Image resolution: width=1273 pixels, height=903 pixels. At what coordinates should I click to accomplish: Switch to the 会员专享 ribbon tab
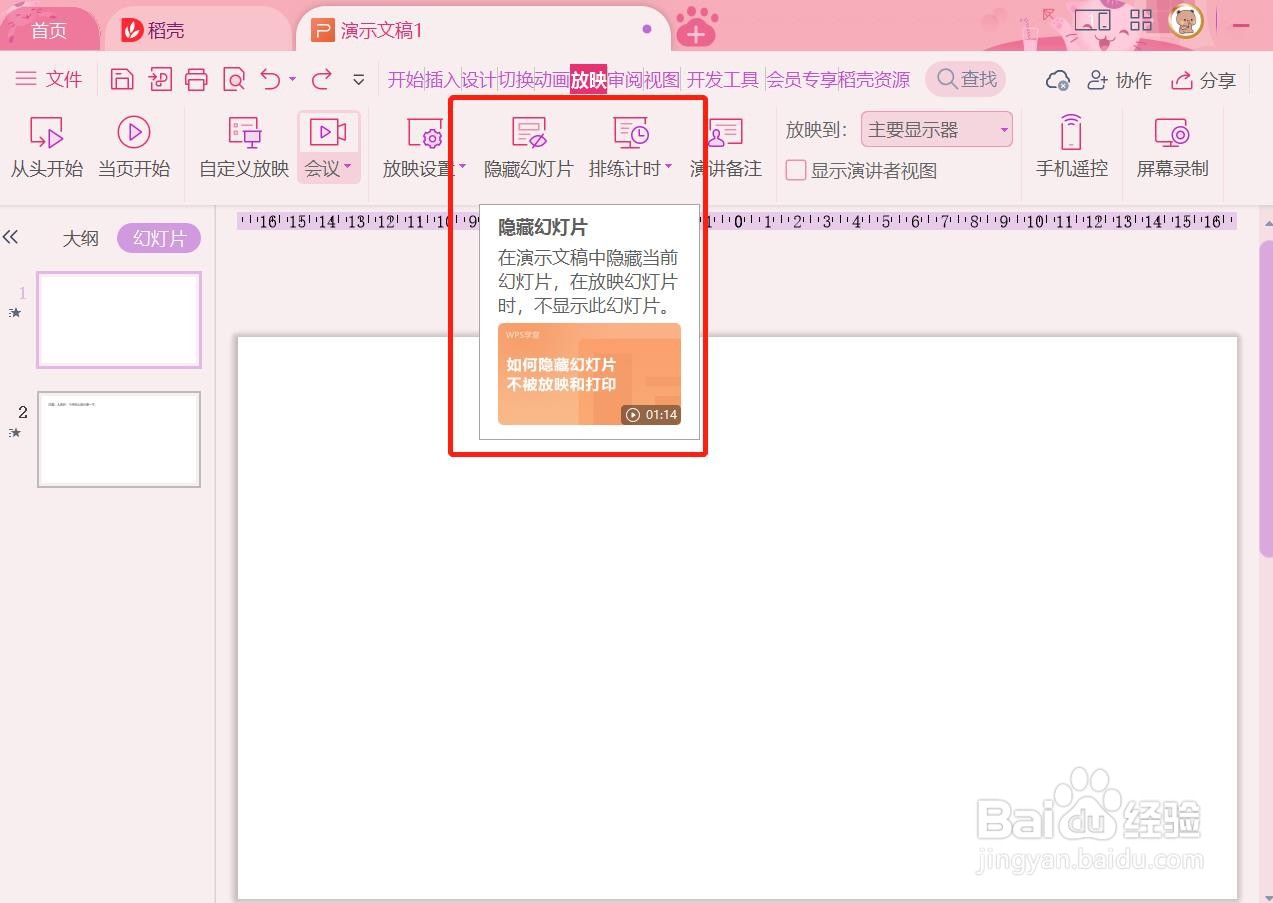pyautogui.click(x=802, y=80)
